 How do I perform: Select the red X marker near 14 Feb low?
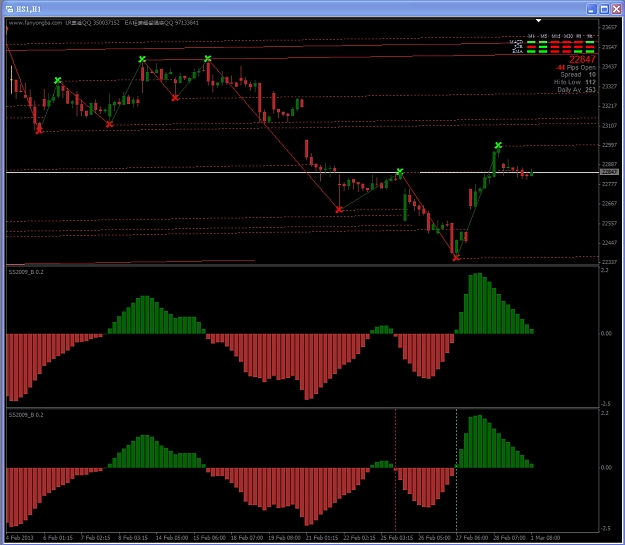click(x=175, y=98)
